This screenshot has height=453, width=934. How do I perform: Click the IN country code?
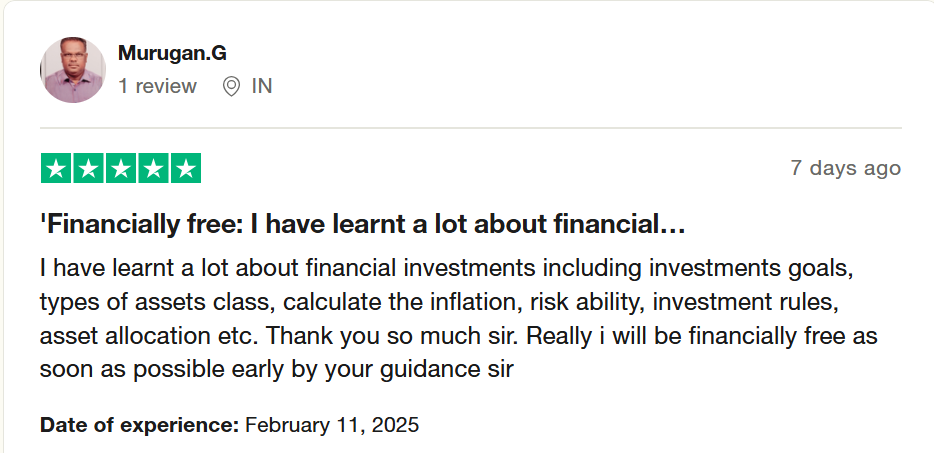[261, 86]
